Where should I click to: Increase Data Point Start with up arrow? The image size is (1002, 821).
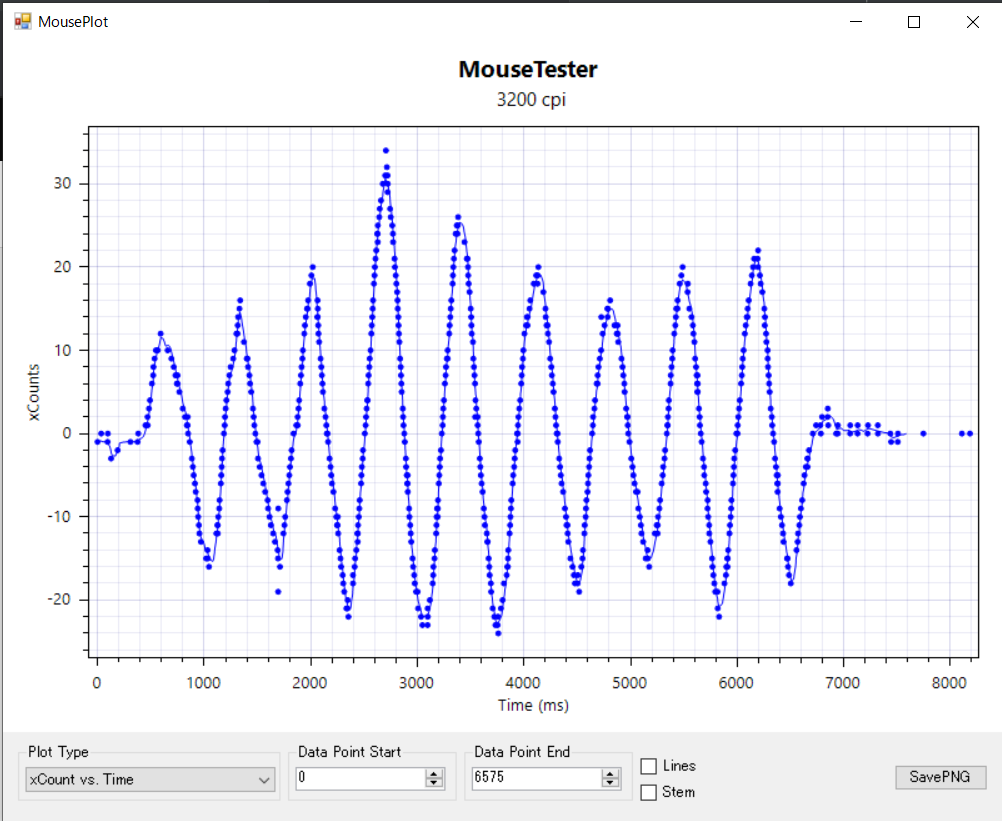click(x=434, y=773)
